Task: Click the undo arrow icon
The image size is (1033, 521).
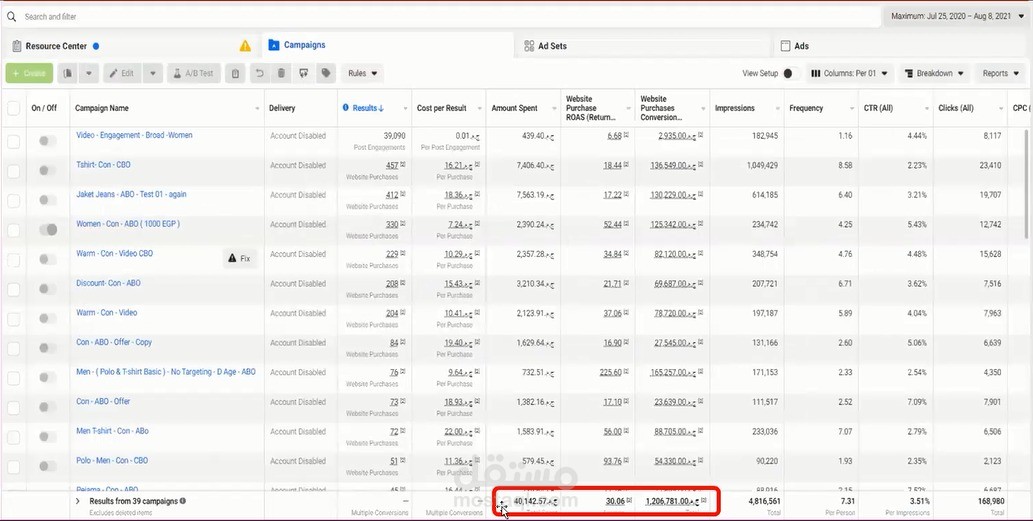Action: 260,74
